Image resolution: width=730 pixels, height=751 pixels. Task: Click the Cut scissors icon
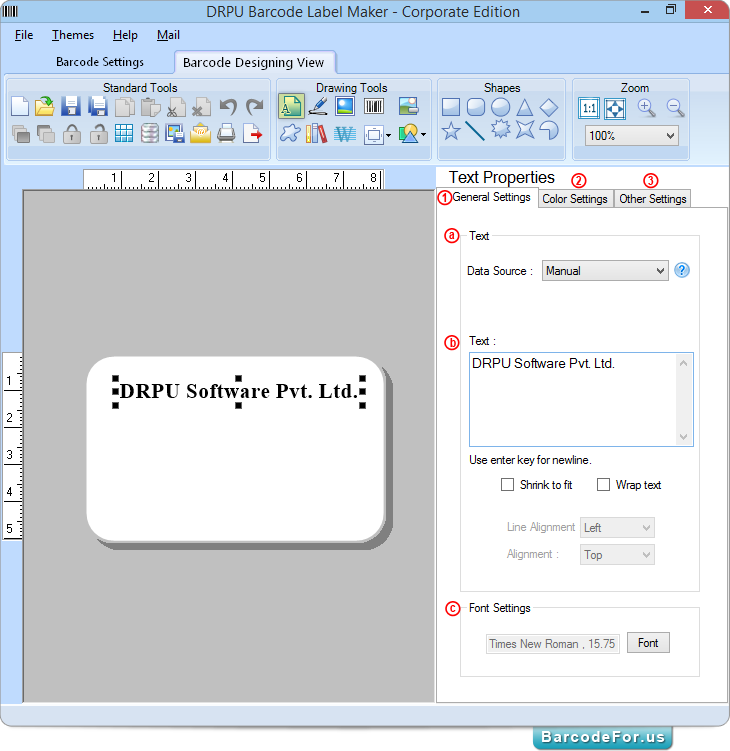[176, 106]
